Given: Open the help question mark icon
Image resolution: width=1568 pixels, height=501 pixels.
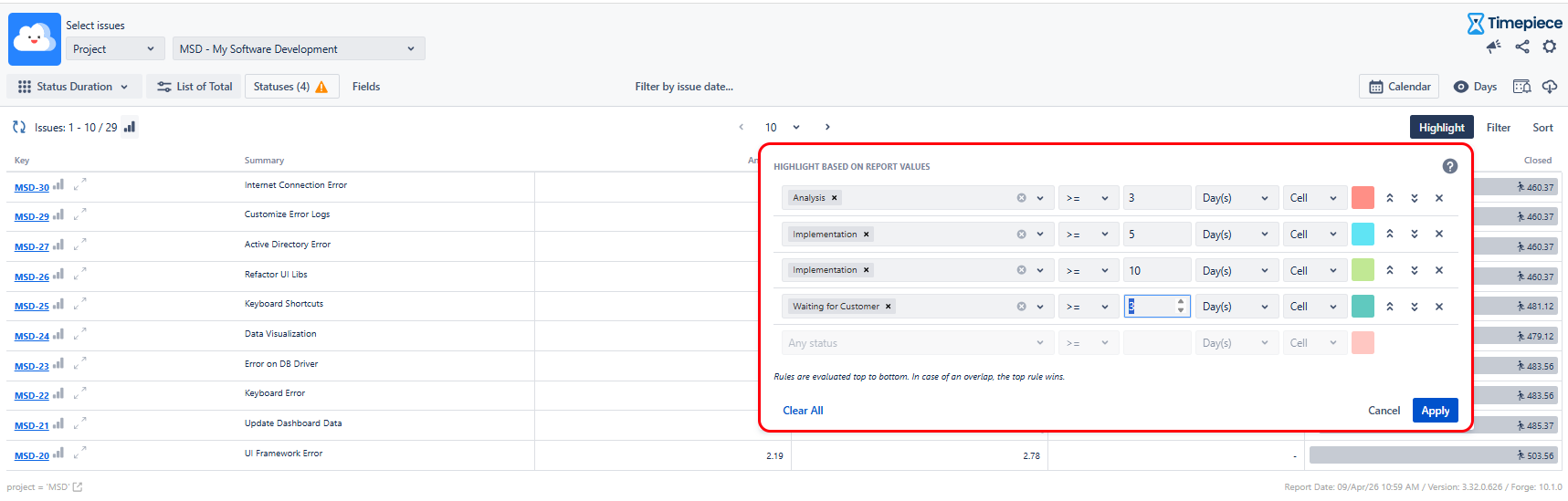Looking at the screenshot, I should 1449,166.
